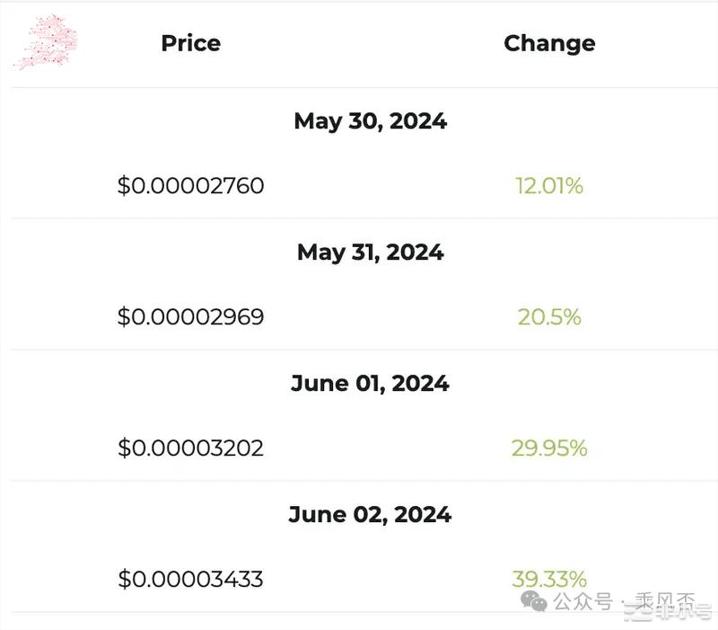The image size is (718, 630).
Task: Click the divider line below the header
Action: 364,87
